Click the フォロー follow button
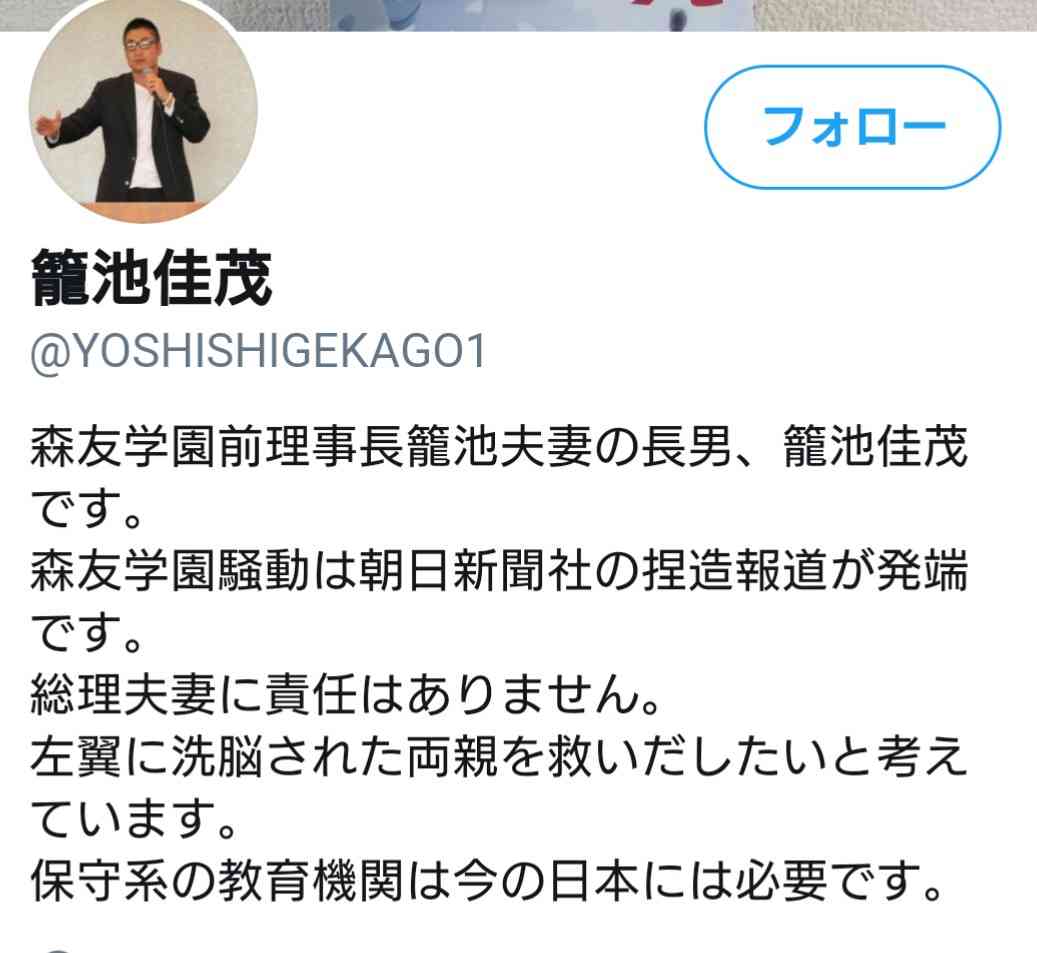This screenshot has height=953, width=1037. [852, 127]
